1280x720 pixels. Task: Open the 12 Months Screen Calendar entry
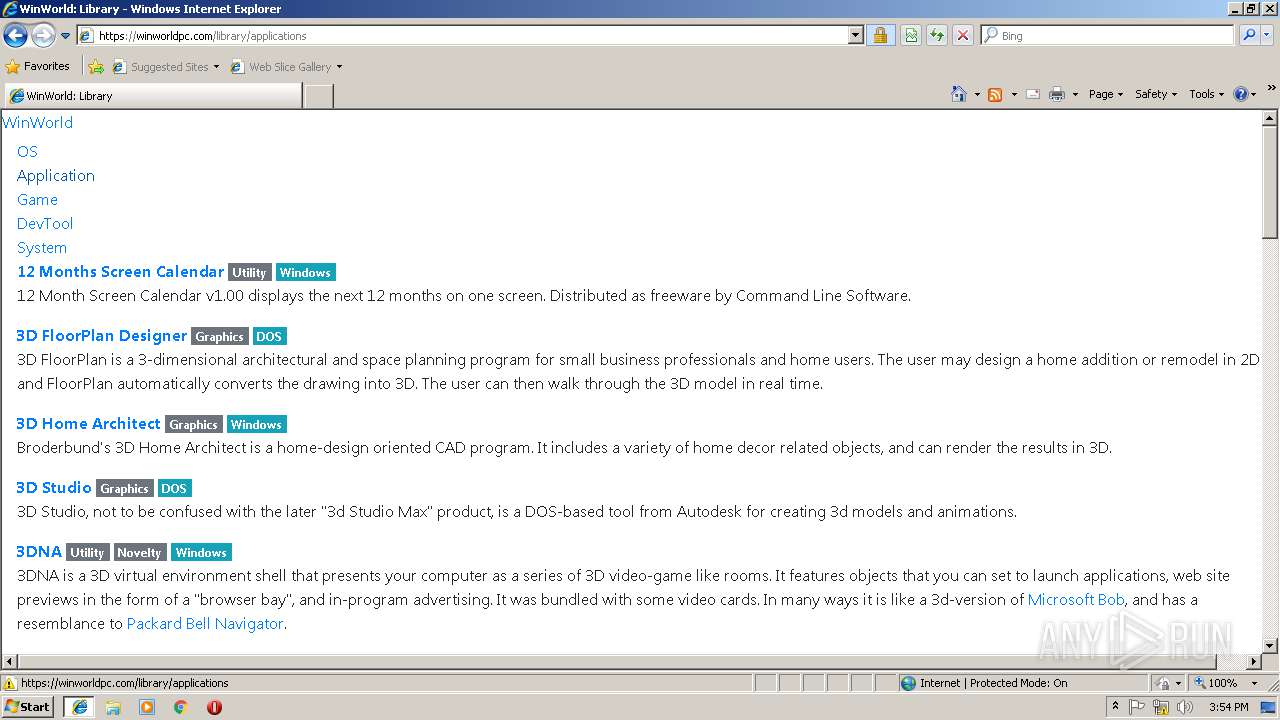point(120,272)
